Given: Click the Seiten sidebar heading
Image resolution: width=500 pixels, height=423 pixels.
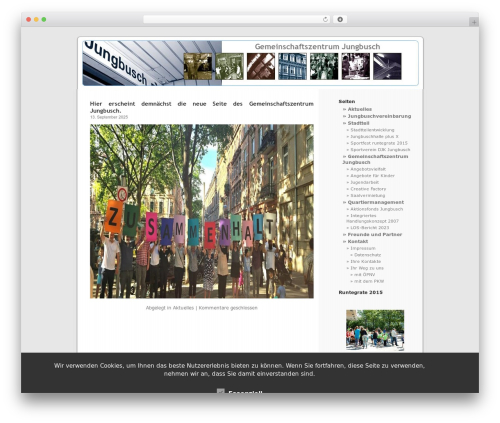Looking at the screenshot, I should coord(347,101).
